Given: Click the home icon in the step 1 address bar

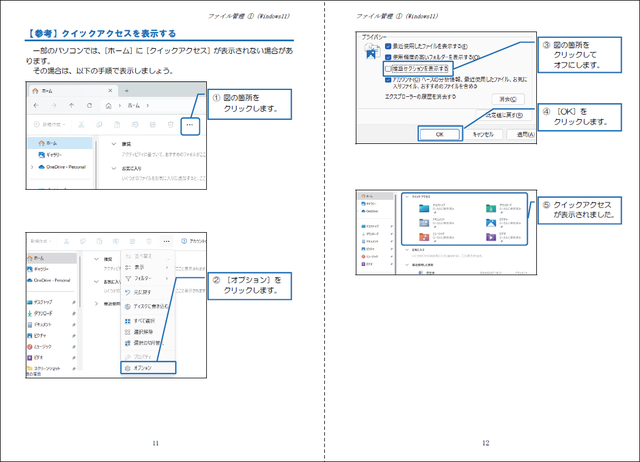Looking at the screenshot, I should point(109,106).
